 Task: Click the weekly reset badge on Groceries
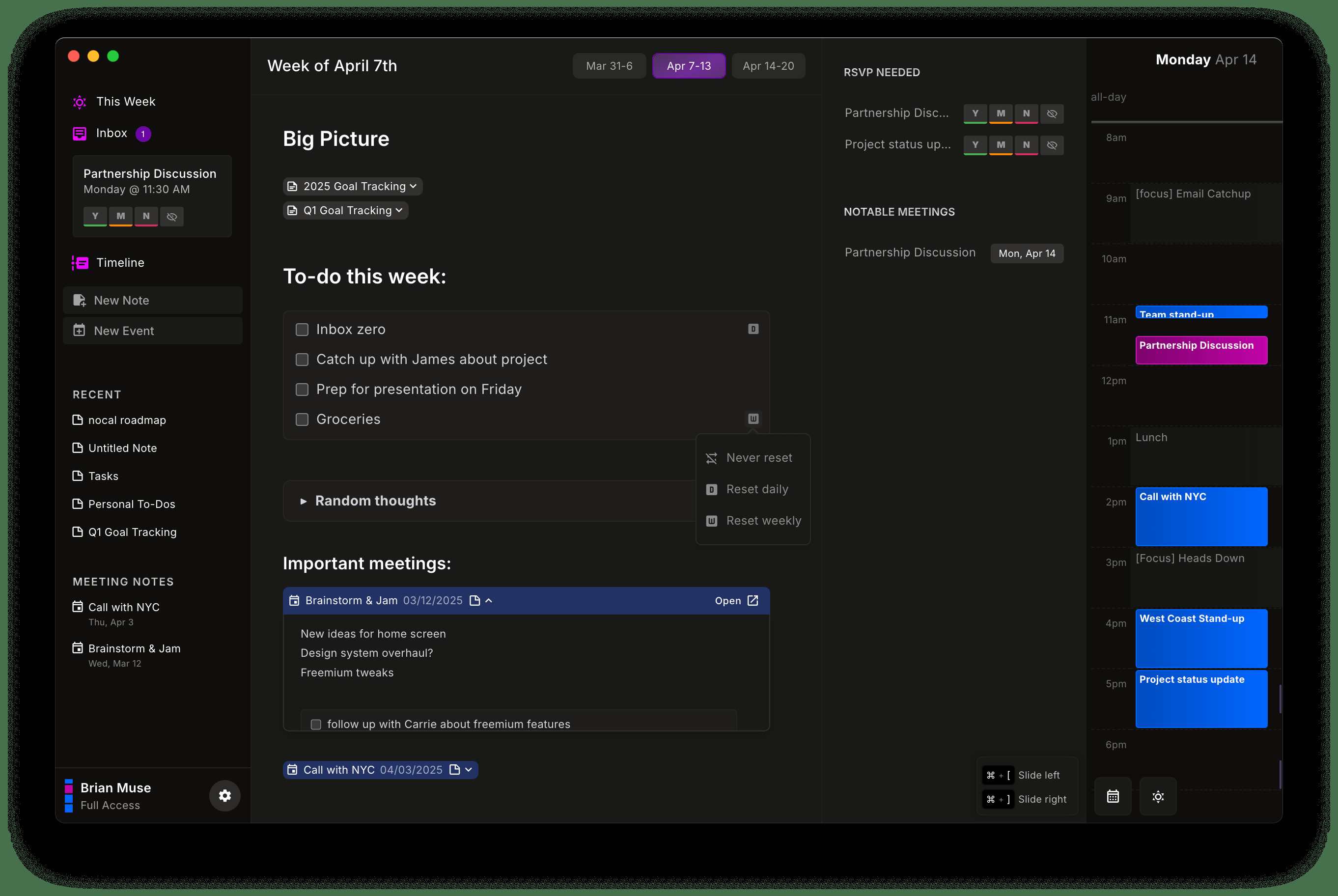pos(753,419)
